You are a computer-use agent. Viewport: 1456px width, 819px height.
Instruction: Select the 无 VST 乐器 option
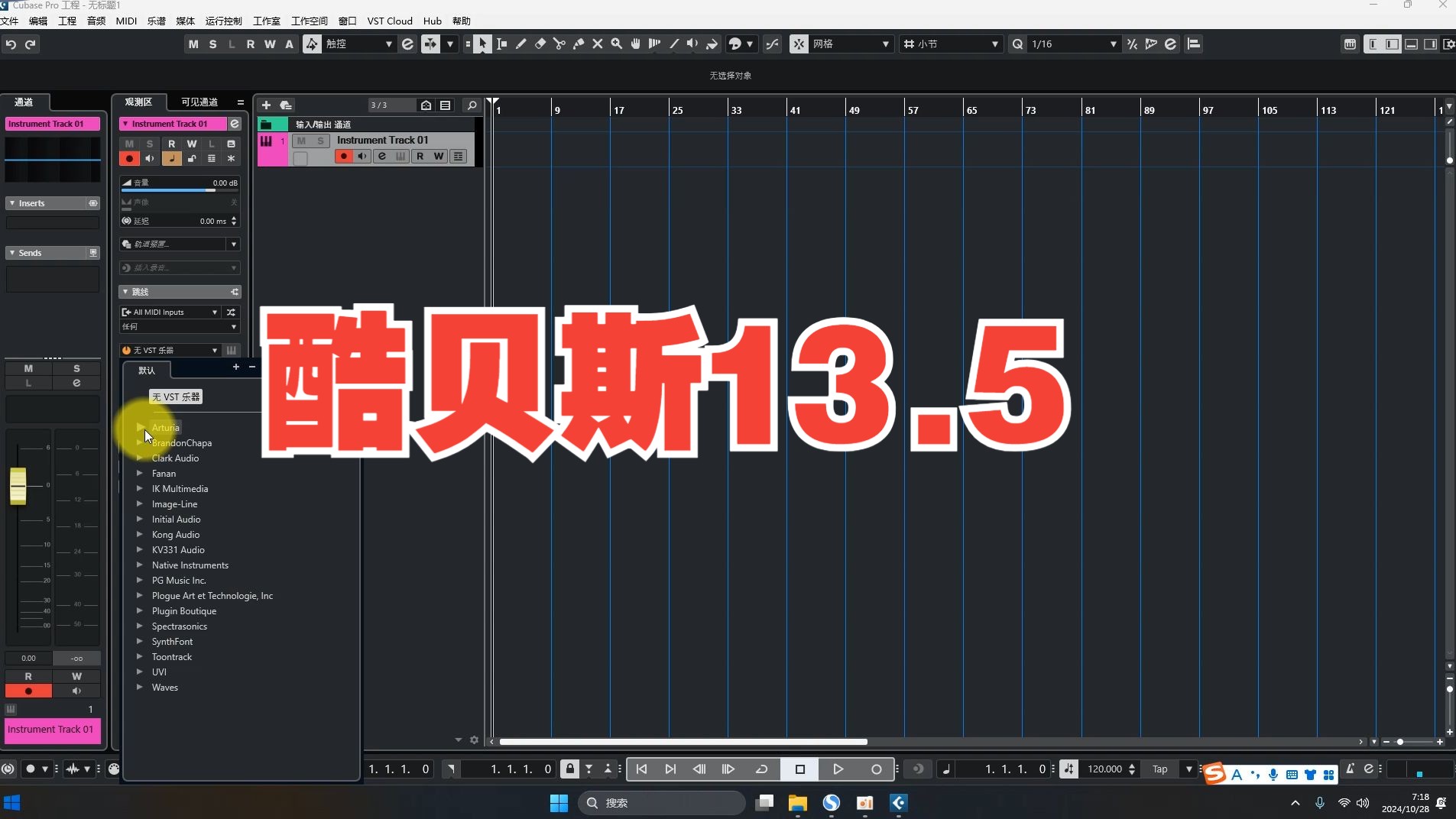[176, 397]
